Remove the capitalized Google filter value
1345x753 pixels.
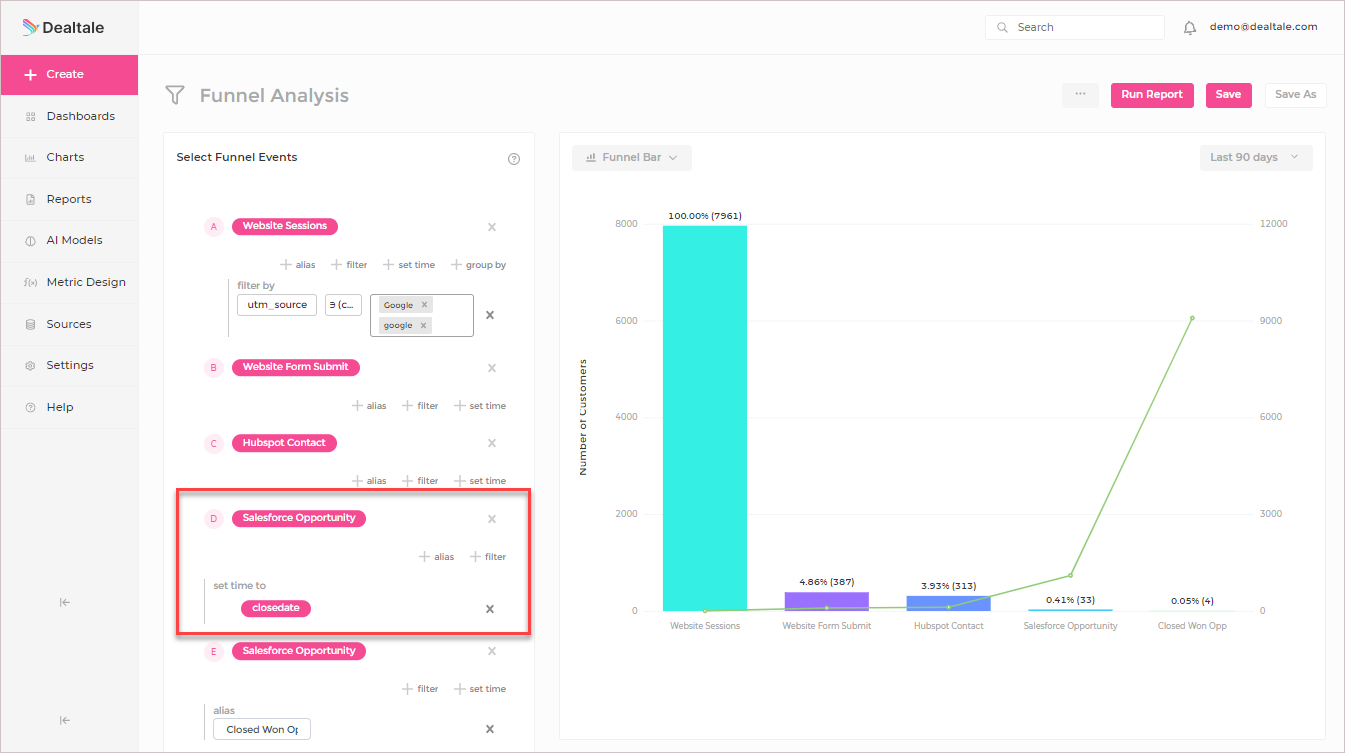click(424, 305)
